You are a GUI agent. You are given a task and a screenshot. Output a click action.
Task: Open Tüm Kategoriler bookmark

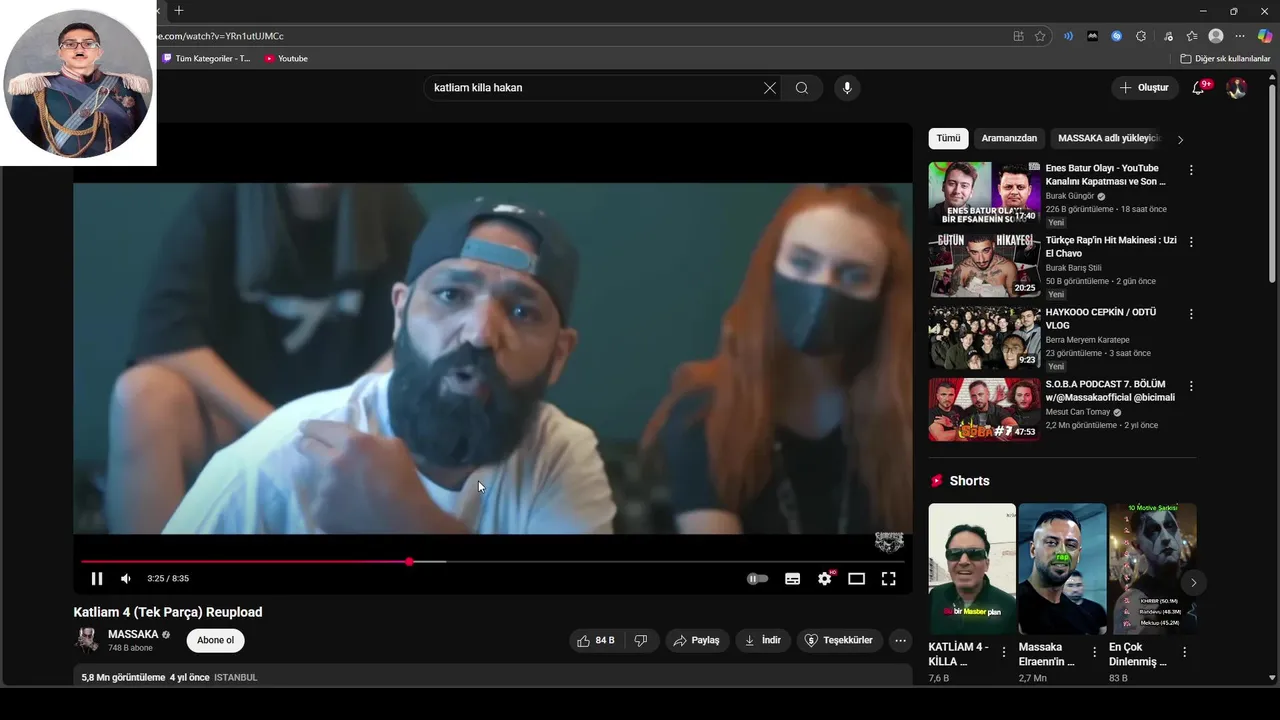[x=206, y=59]
